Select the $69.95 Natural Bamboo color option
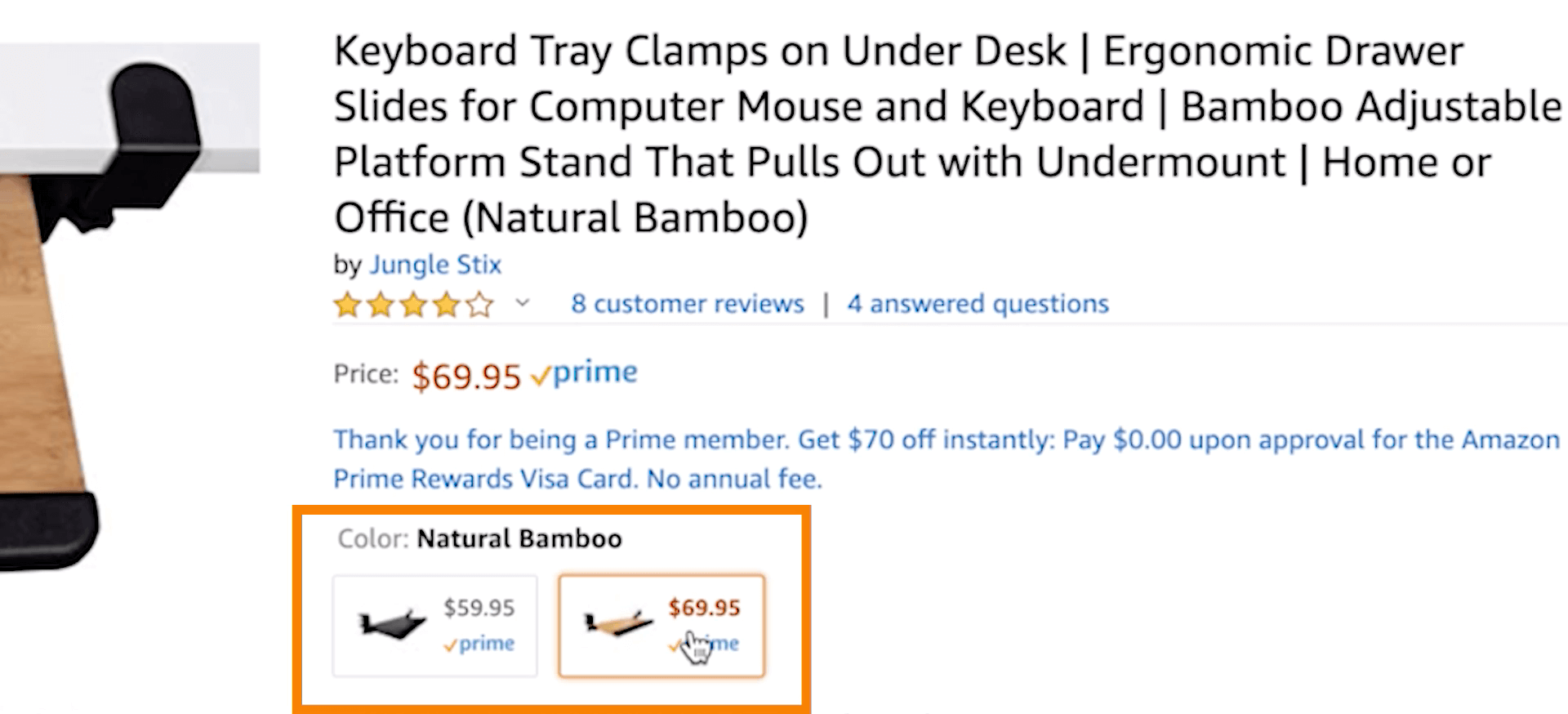1568x714 pixels. [x=661, y=626]
